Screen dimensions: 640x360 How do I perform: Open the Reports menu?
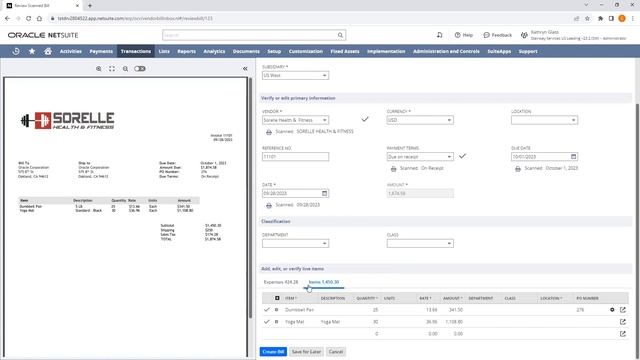187,51
